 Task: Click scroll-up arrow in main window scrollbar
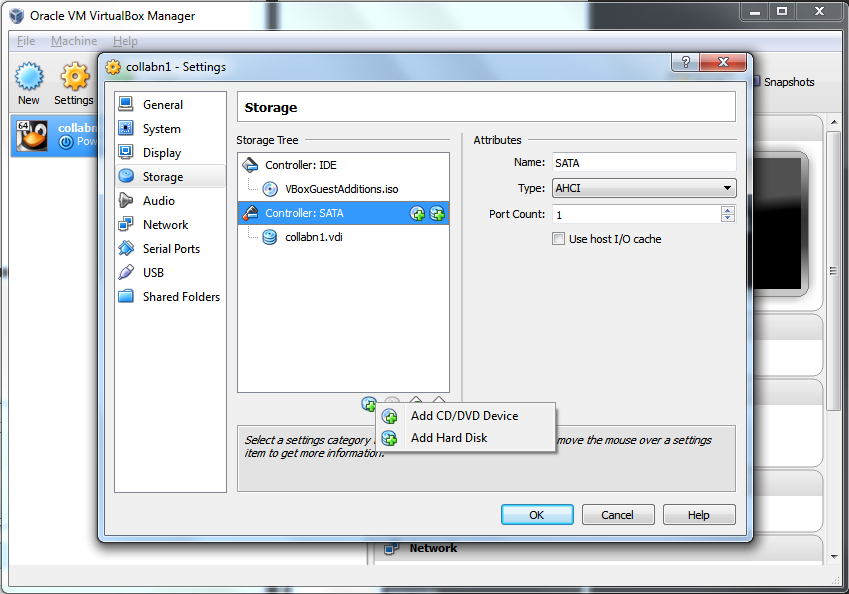[834, 122]
